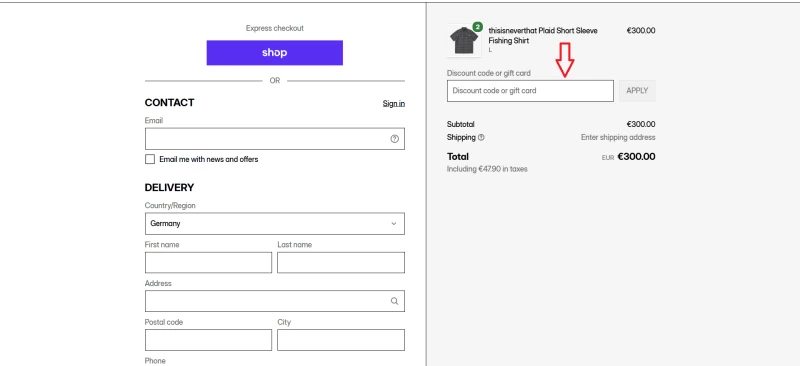
Task: Click the 'Express checkout' label
Action: pos(274,28)
